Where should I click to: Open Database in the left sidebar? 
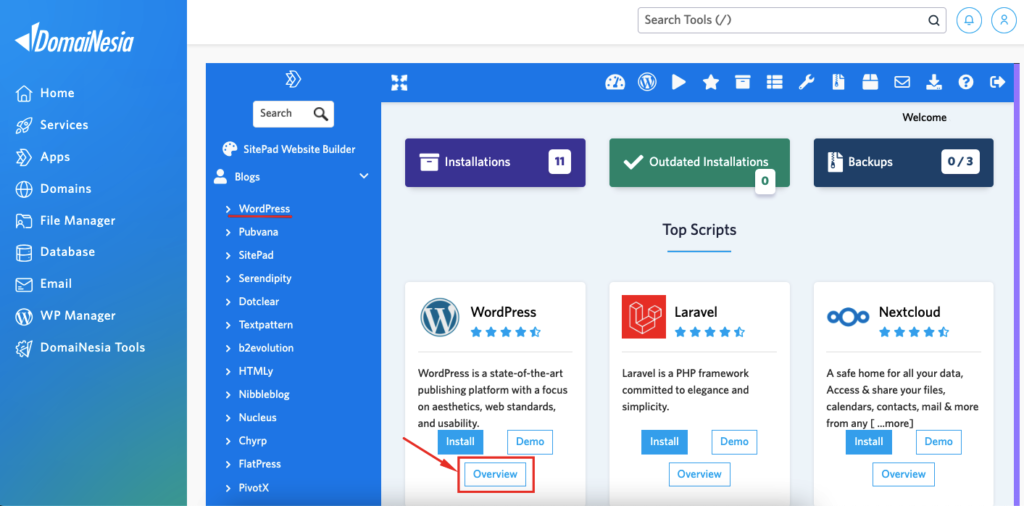tap(55, 252)
